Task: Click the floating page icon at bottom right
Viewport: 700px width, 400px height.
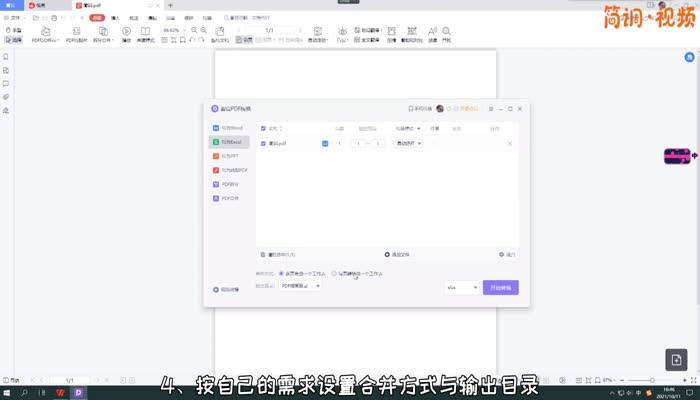Action: click(673, 360)
